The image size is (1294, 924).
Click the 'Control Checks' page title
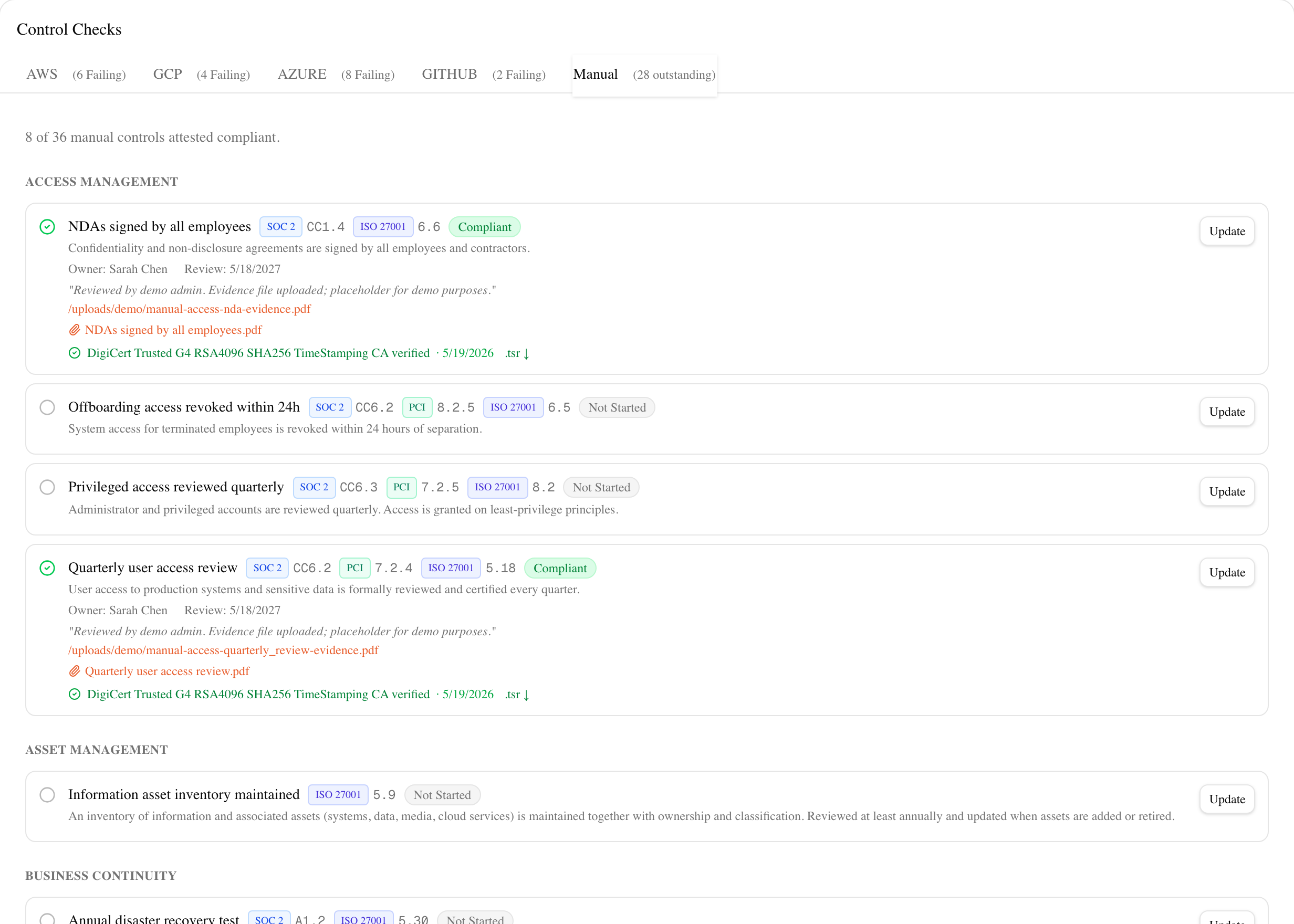[x=69, y=29]
